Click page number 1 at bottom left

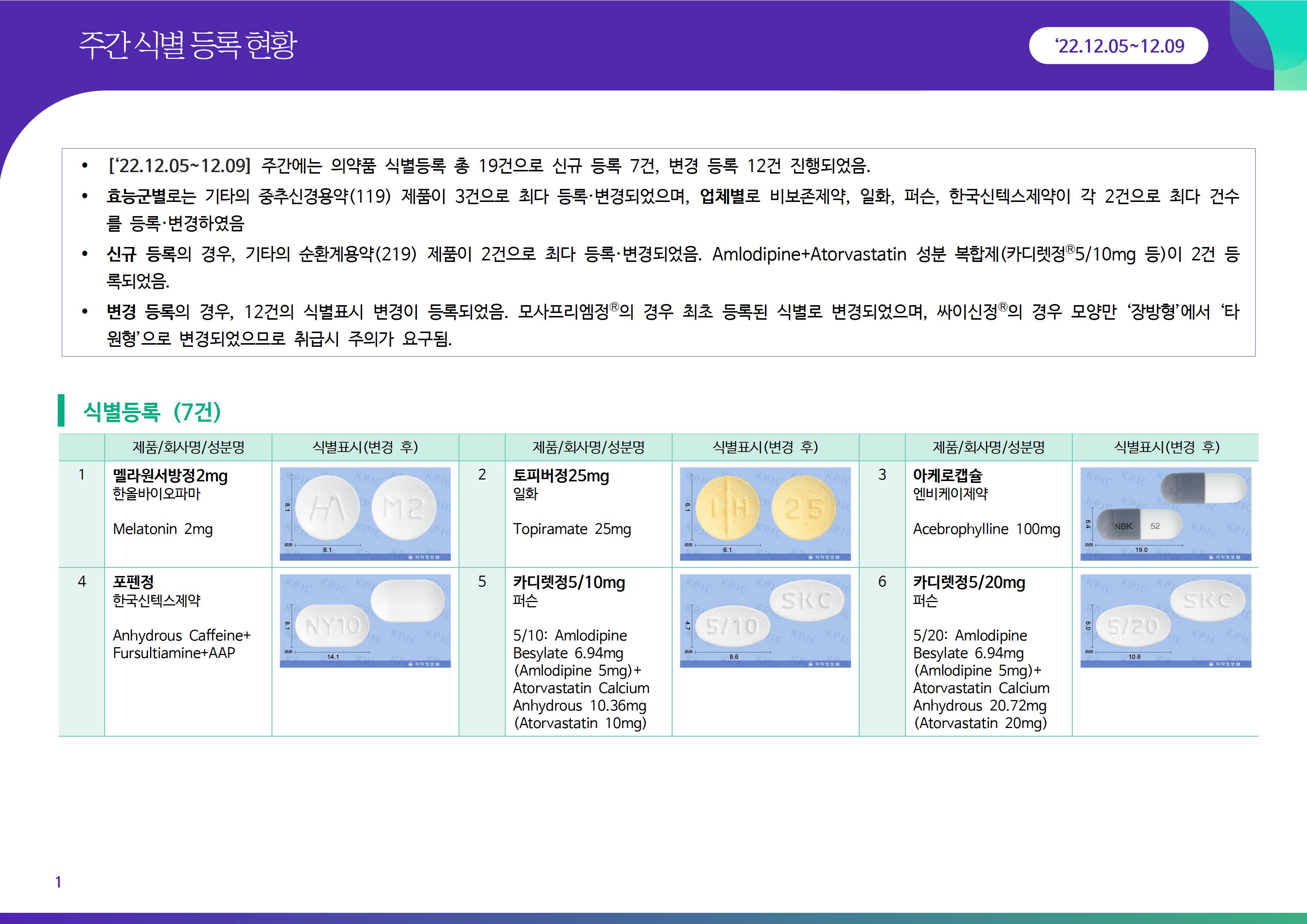[x=58, y=882]
